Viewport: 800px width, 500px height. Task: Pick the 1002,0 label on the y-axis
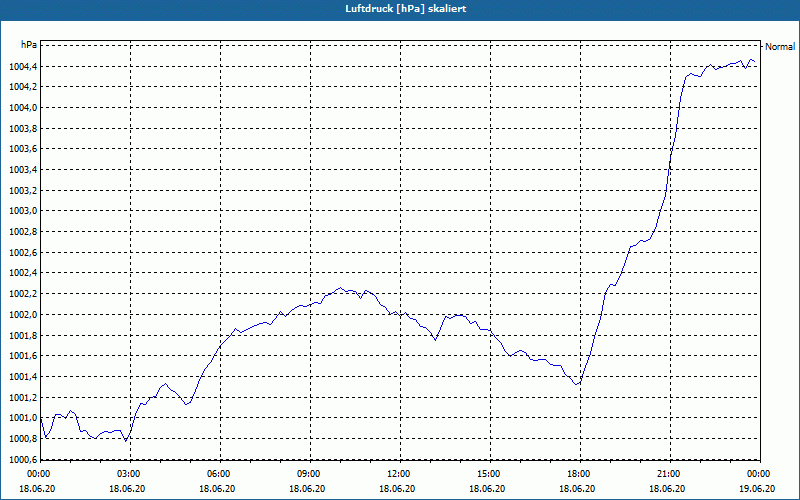(23, 314)
